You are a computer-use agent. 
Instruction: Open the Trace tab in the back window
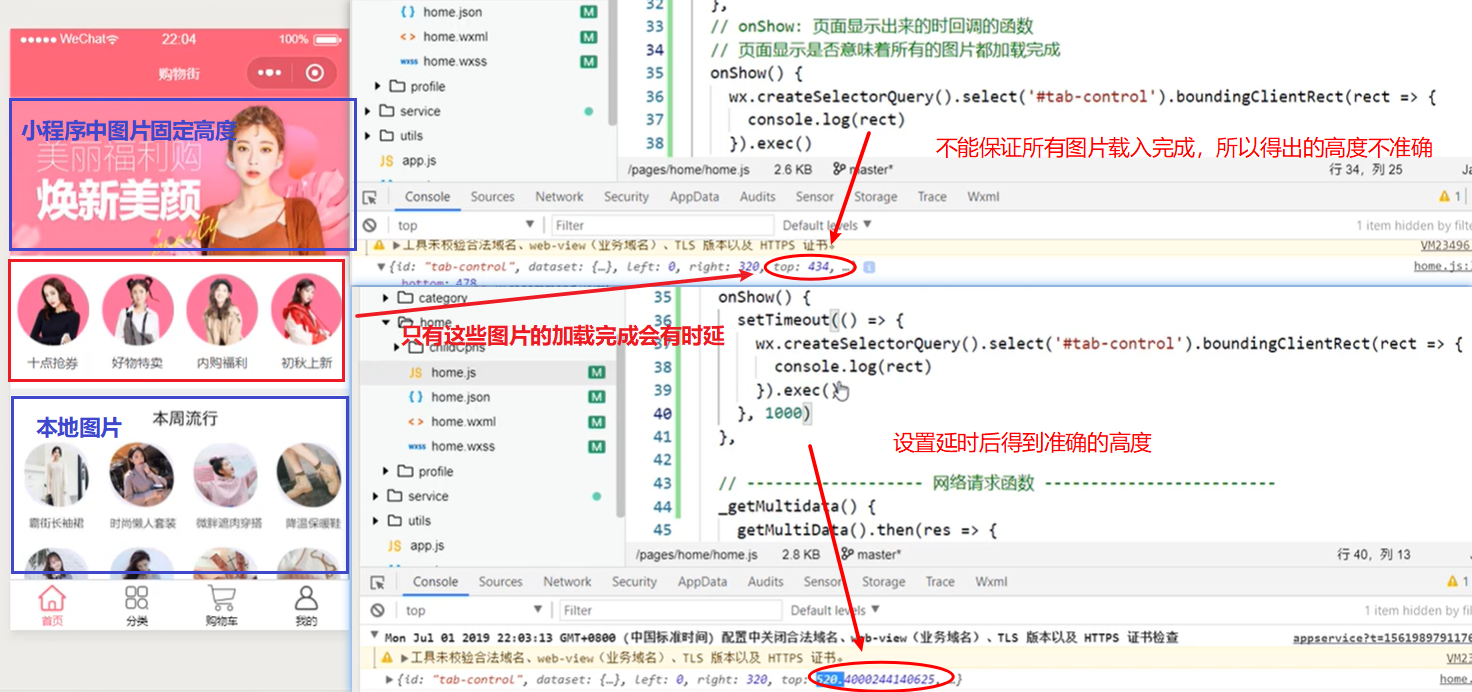[932, 197]
